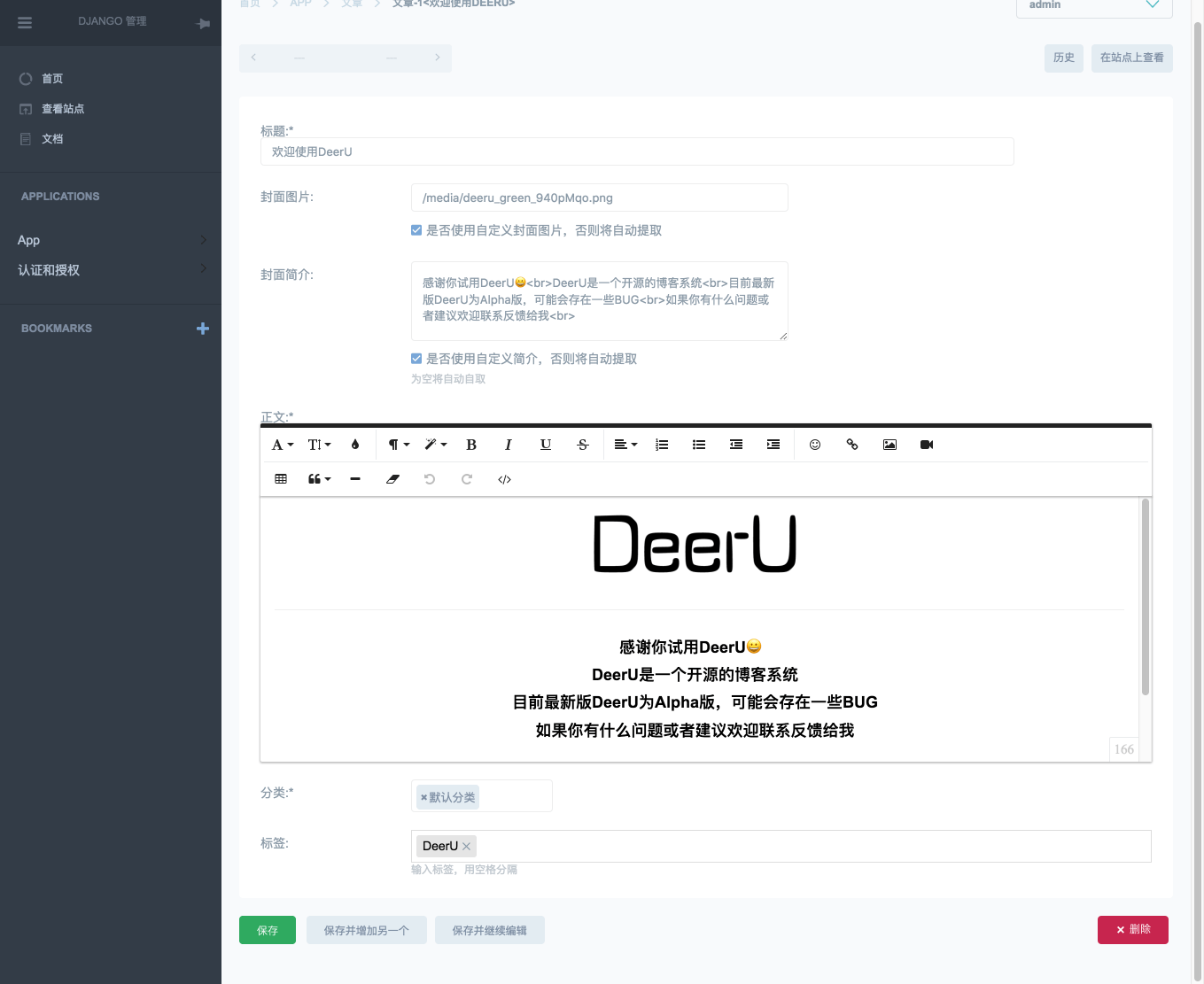Go to 文档 in sidebar

52,139
